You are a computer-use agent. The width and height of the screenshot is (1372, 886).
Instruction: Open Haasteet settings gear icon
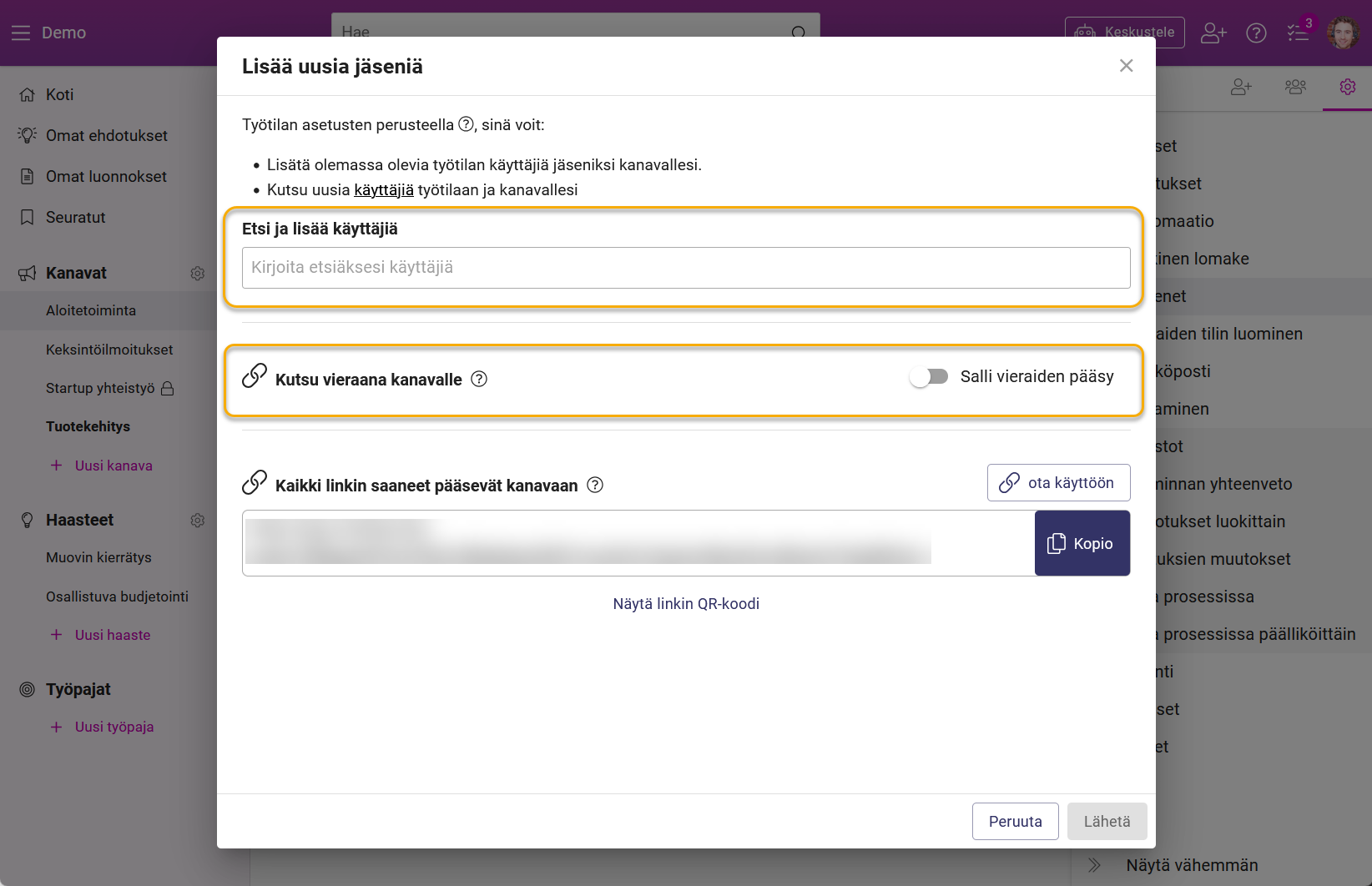(x=198, y=521)
